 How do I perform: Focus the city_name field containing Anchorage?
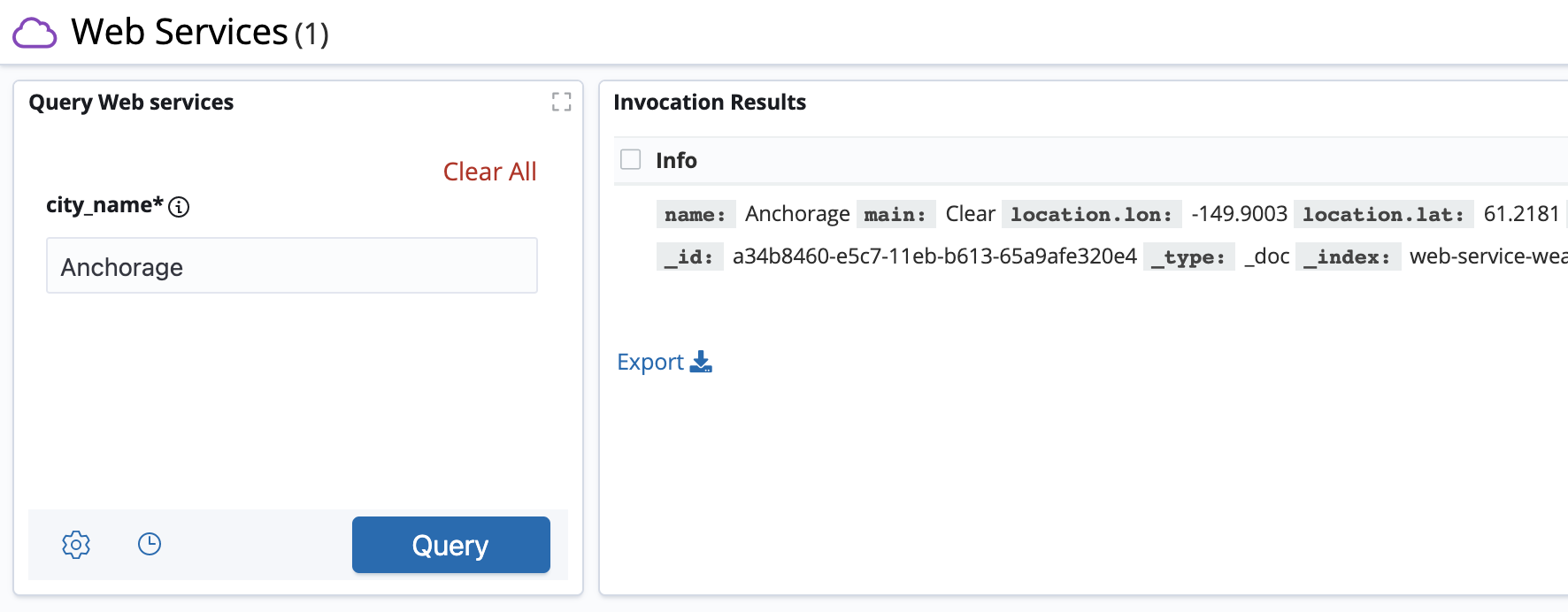coord(292,266)
